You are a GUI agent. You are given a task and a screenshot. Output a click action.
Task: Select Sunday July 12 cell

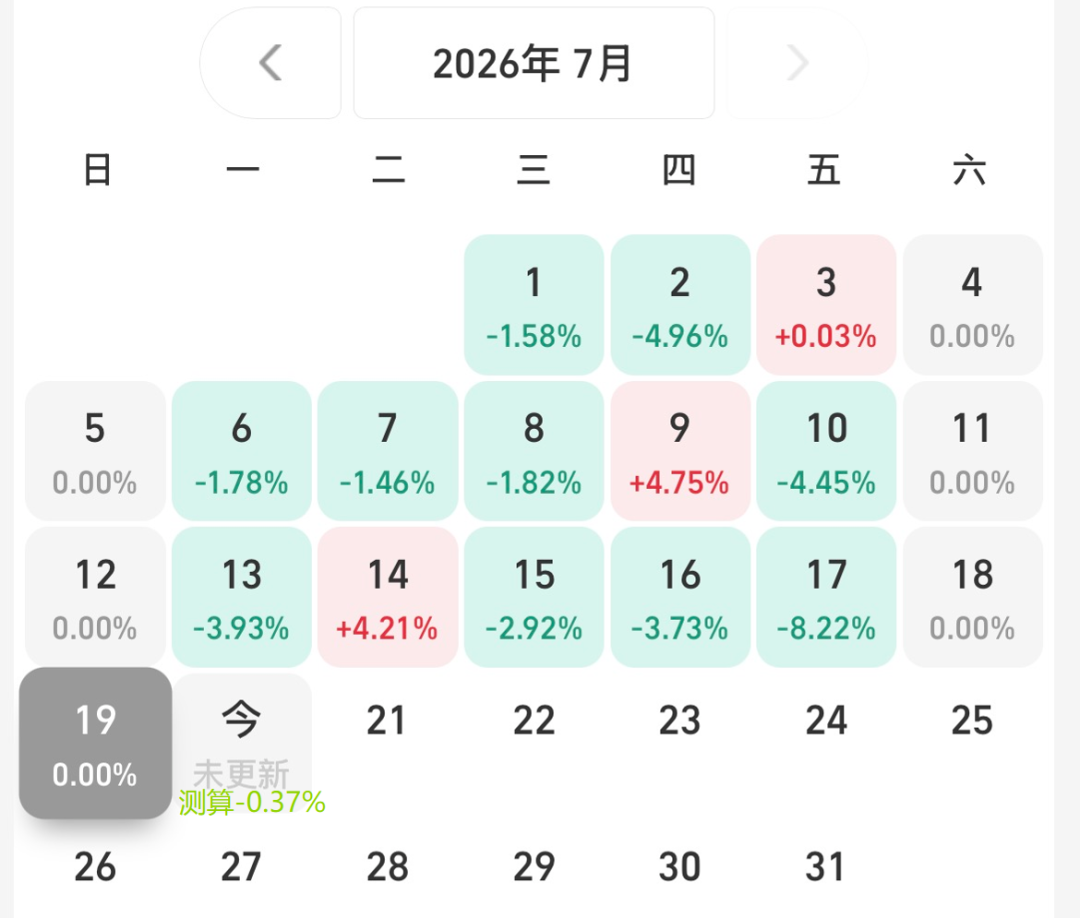point(95,597)
